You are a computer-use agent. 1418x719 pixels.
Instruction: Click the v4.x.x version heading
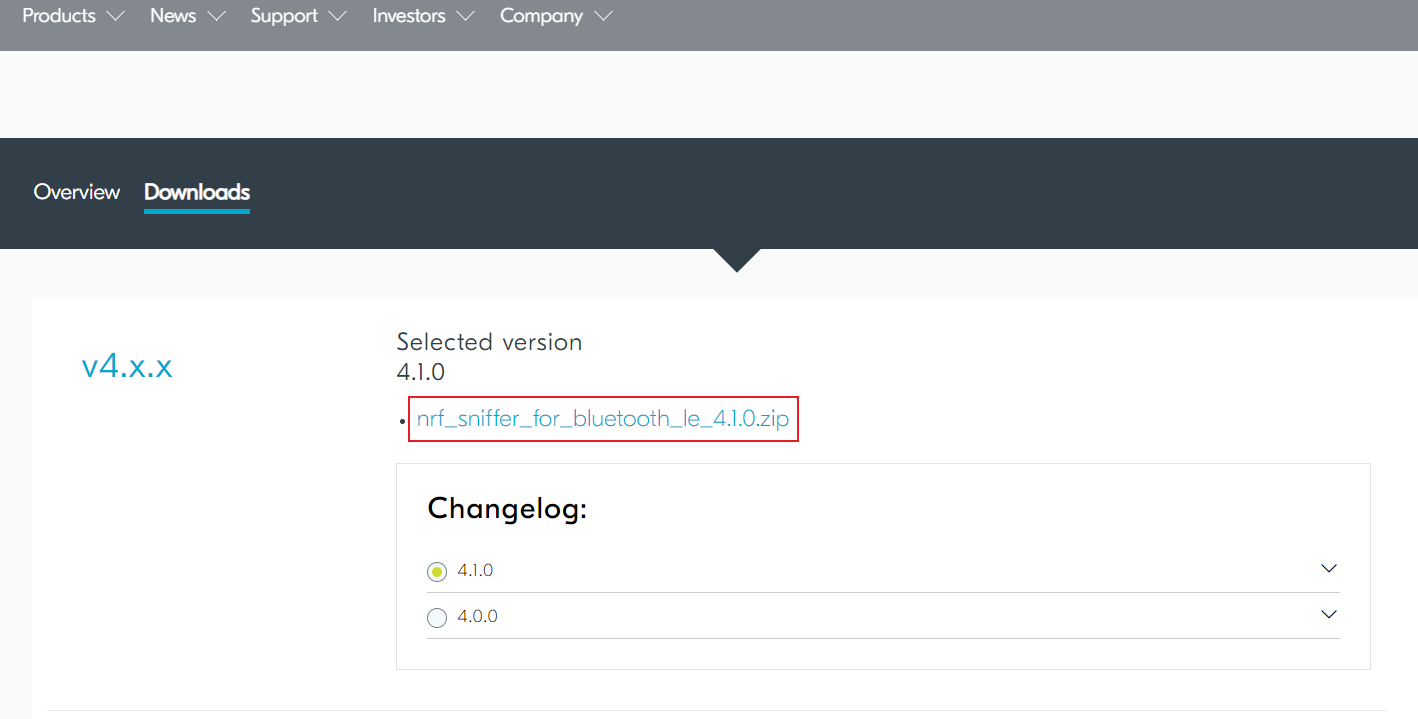127,366
